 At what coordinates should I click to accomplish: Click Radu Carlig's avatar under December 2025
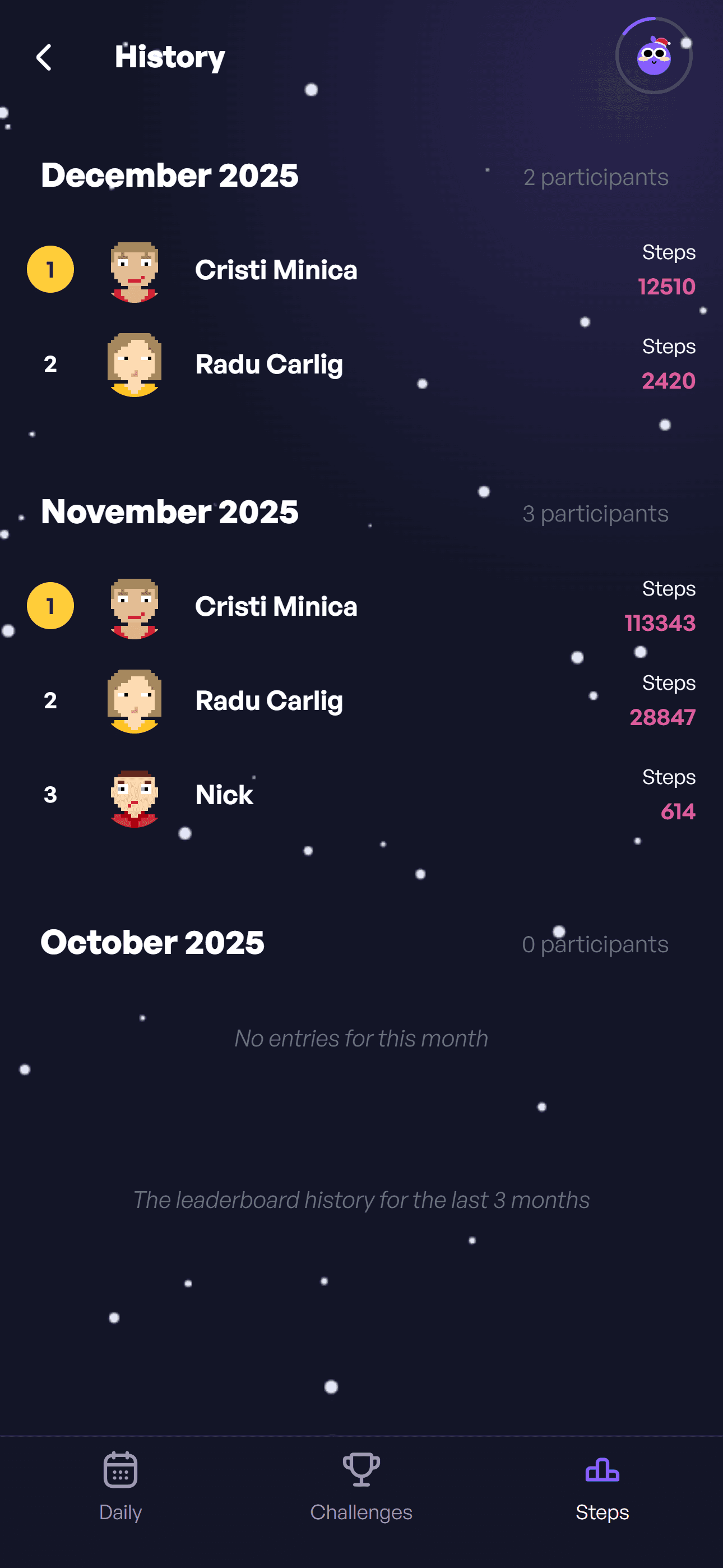click(x=135, y=364)
